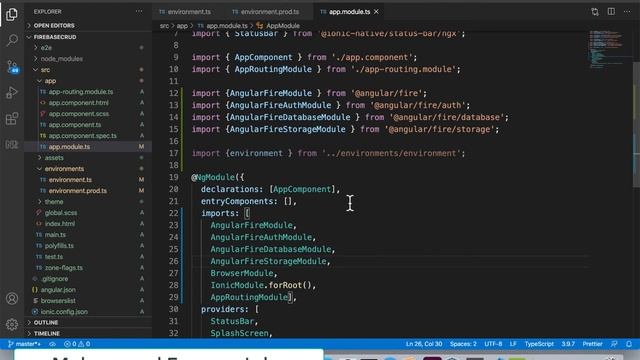Screen dimensions: 640x360
Task: Open app.component.html file
Action: pyautogui.click(x=78, y=103)
